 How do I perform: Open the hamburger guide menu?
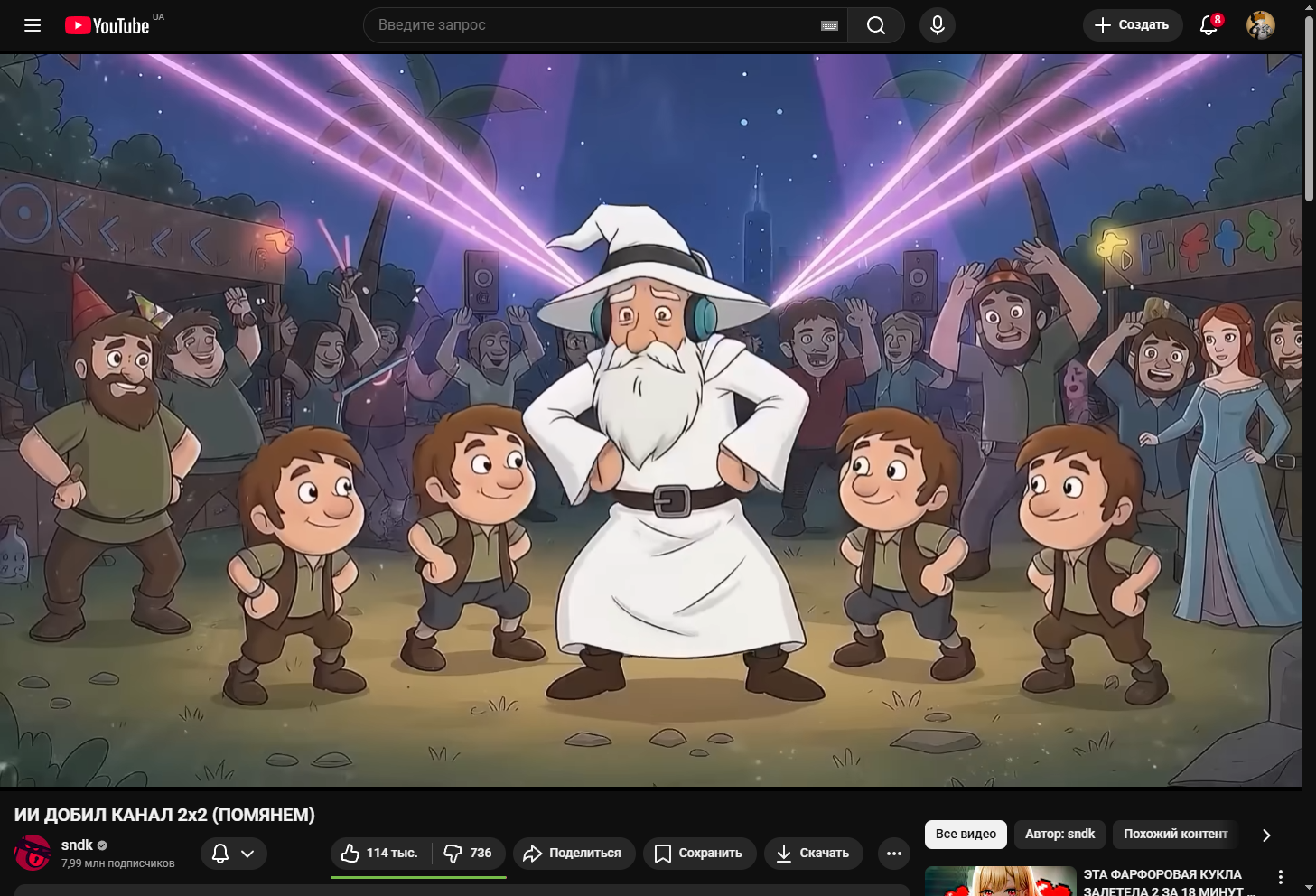33,25
